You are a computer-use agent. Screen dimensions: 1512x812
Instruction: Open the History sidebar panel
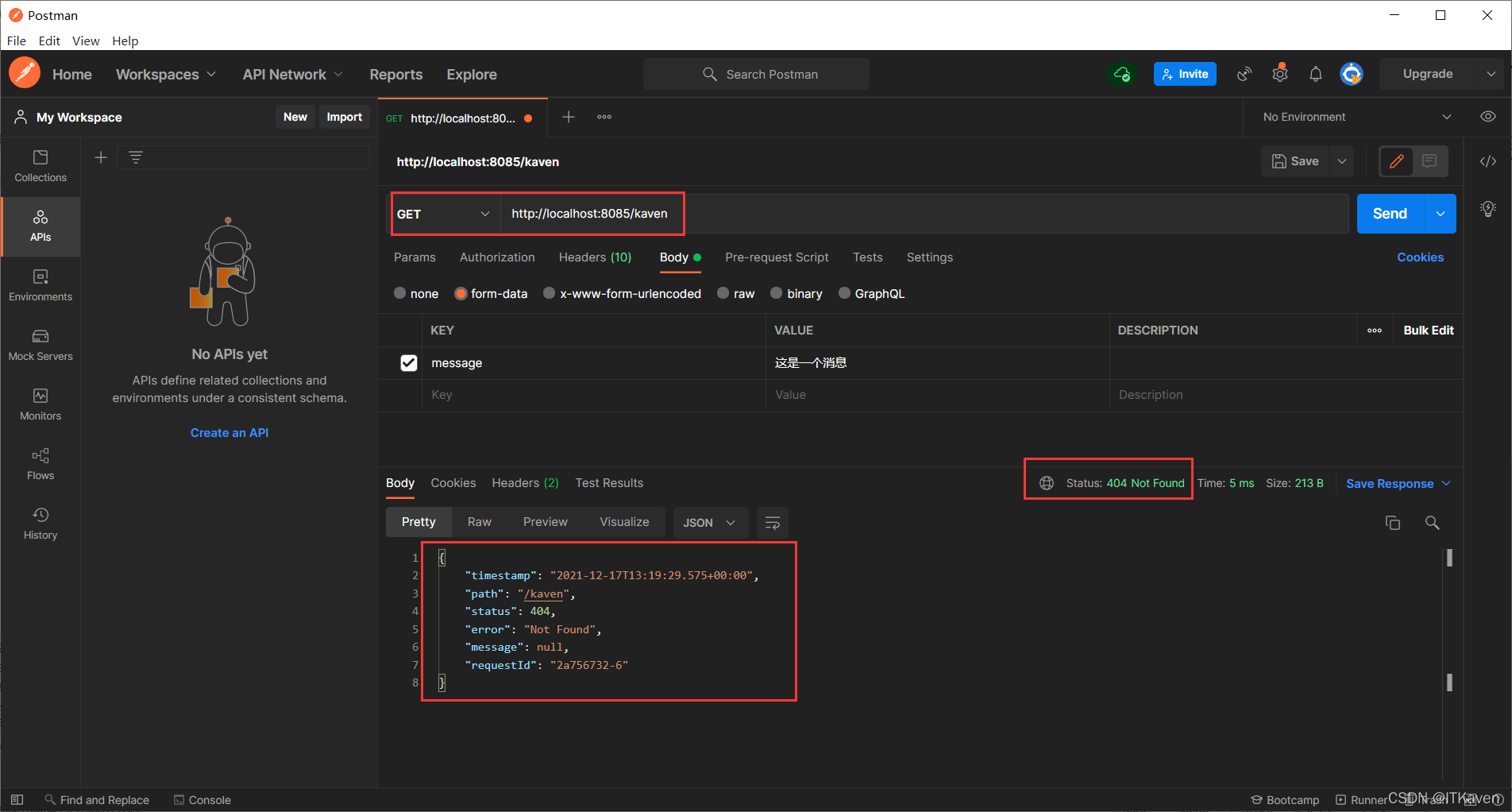click(40, 524)
